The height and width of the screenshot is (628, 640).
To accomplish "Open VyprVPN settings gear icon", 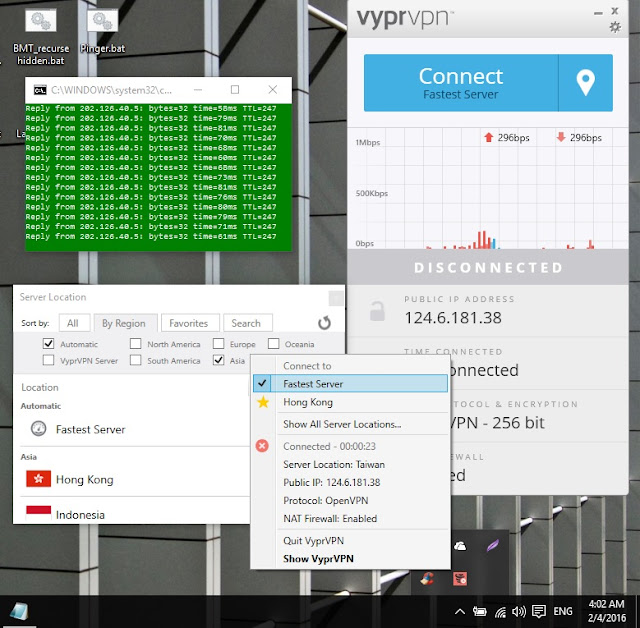I will (615, 27).
